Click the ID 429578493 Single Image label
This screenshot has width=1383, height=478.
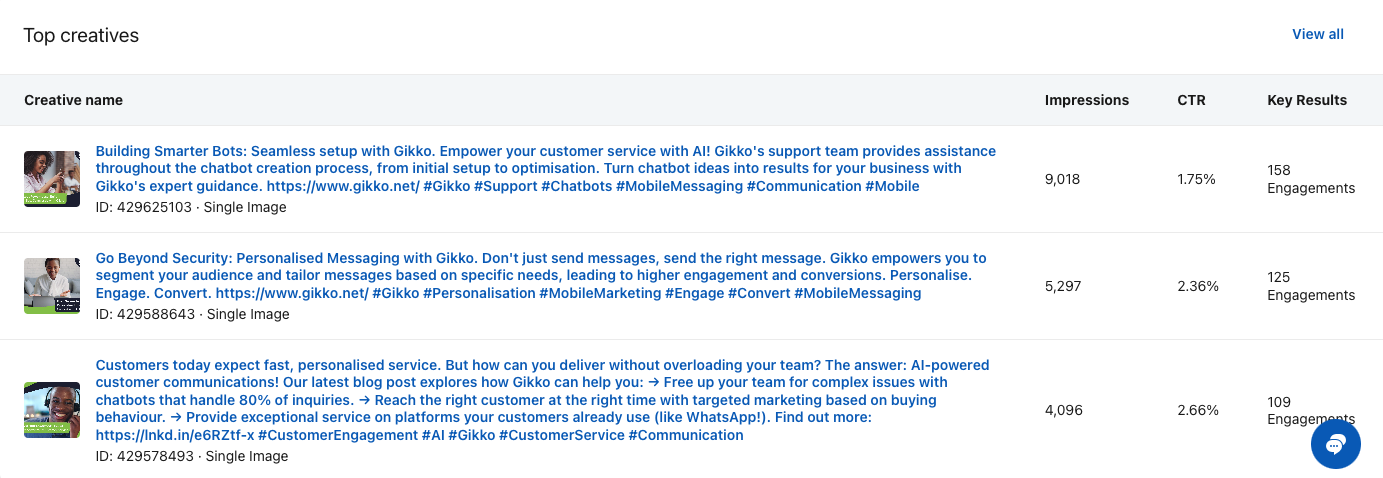pos(191,456)
